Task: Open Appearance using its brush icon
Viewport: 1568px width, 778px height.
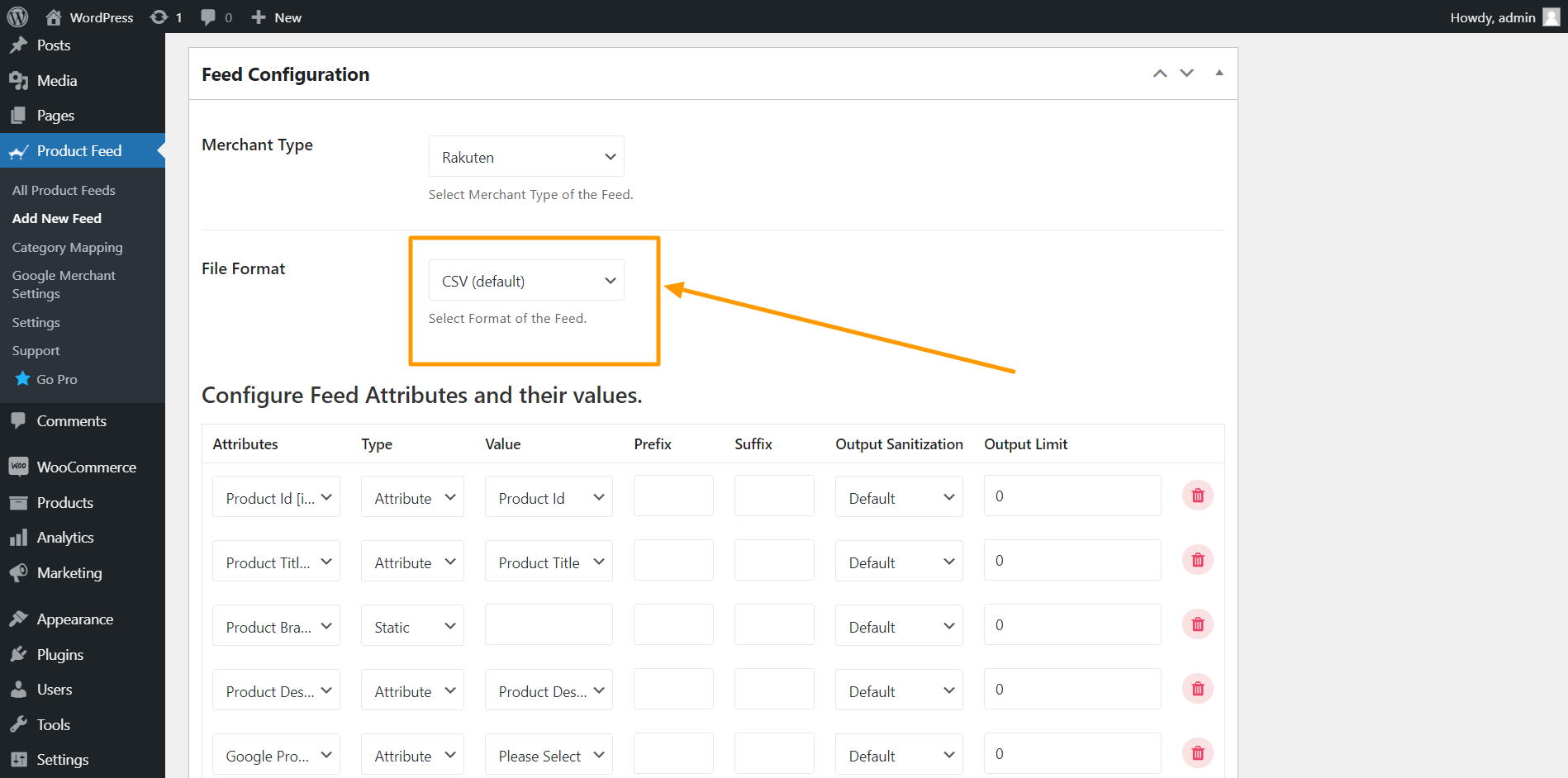Action: click(x=19, y=619)
